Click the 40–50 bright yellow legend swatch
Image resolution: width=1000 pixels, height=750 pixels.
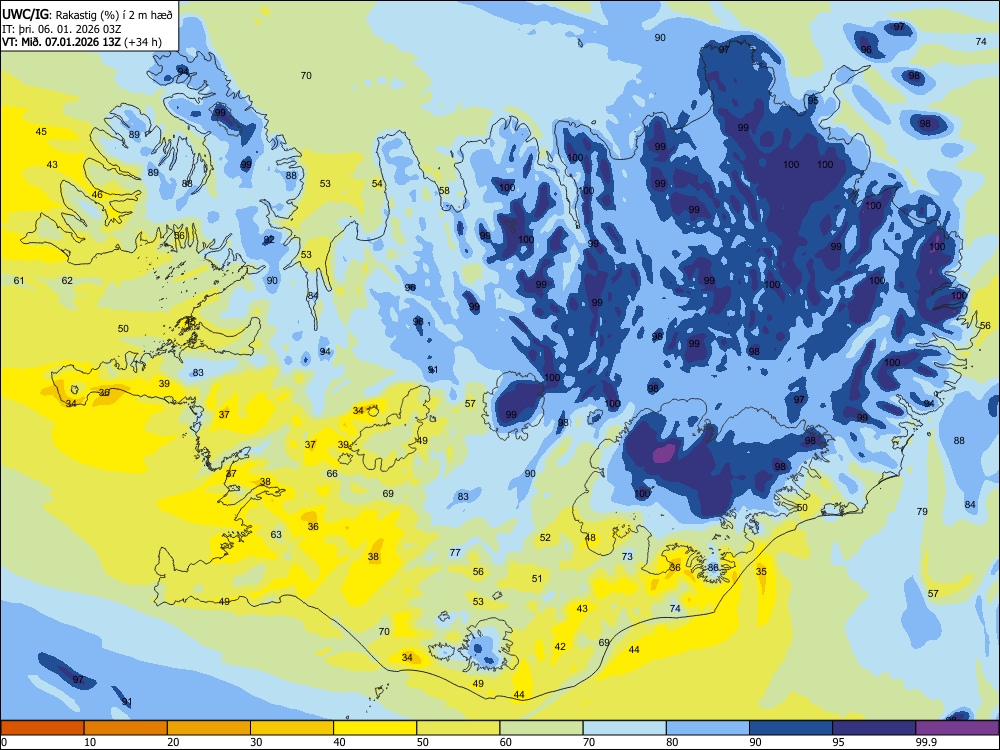click(375, 728)
